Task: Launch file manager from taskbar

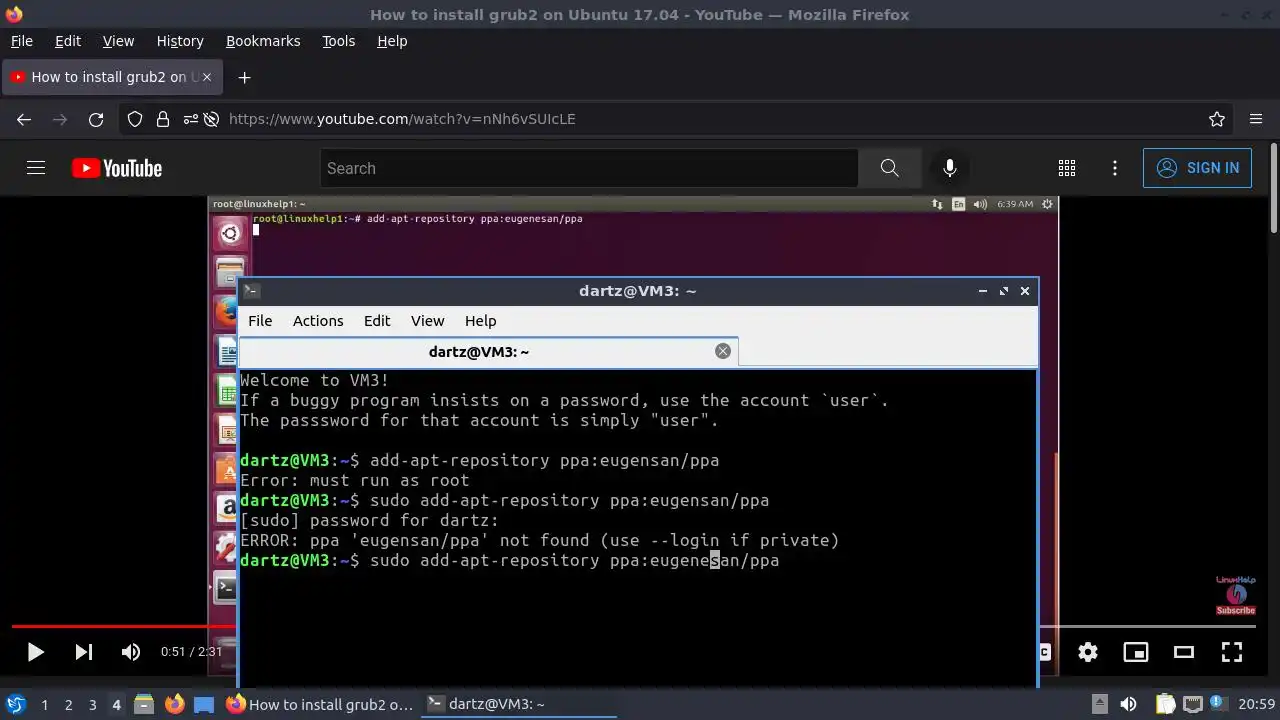Action: 143,704
